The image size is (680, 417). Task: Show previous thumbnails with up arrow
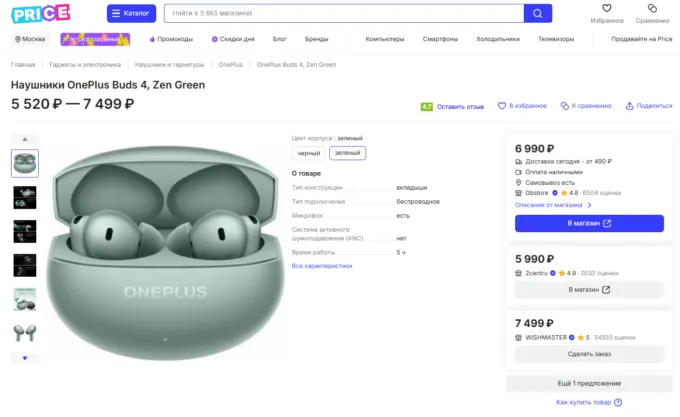click(25, 139)
